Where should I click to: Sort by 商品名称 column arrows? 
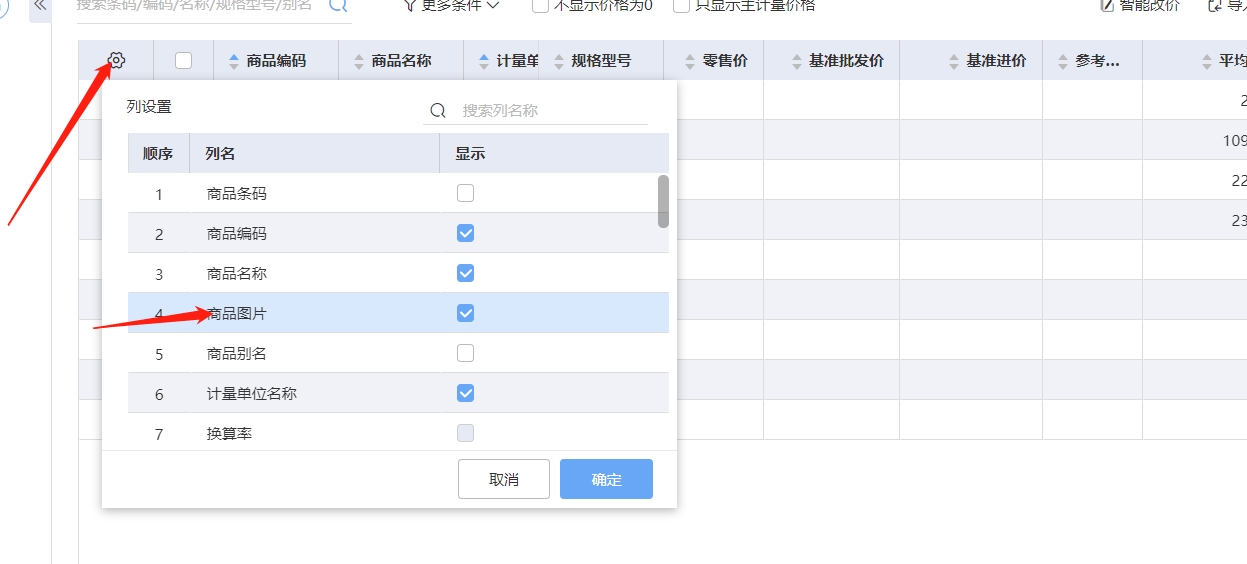pyautogui.click(x=360, y=61)
